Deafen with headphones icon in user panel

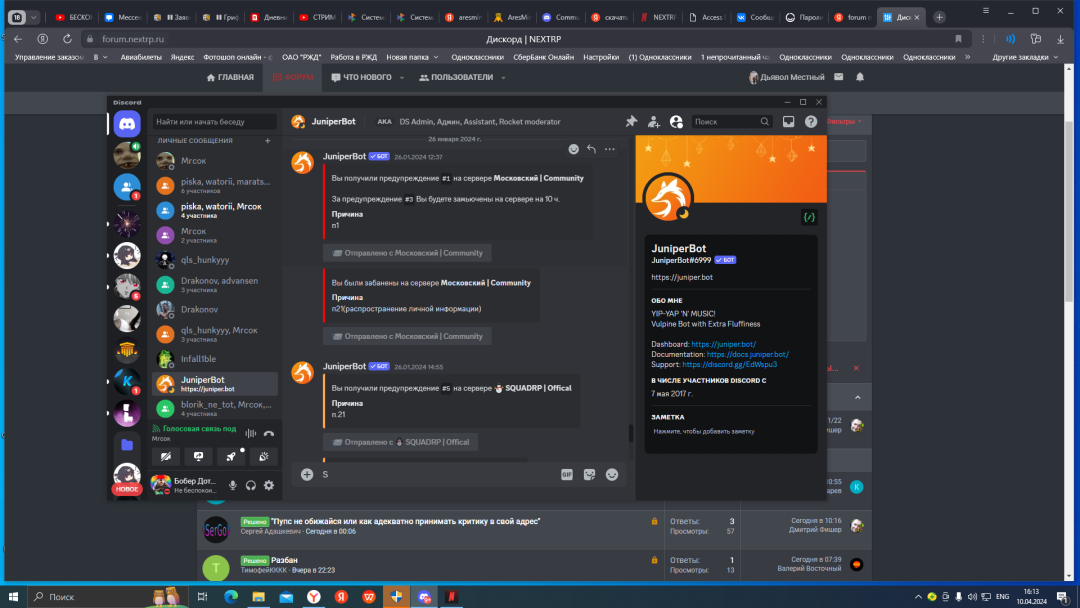point(251,485)
